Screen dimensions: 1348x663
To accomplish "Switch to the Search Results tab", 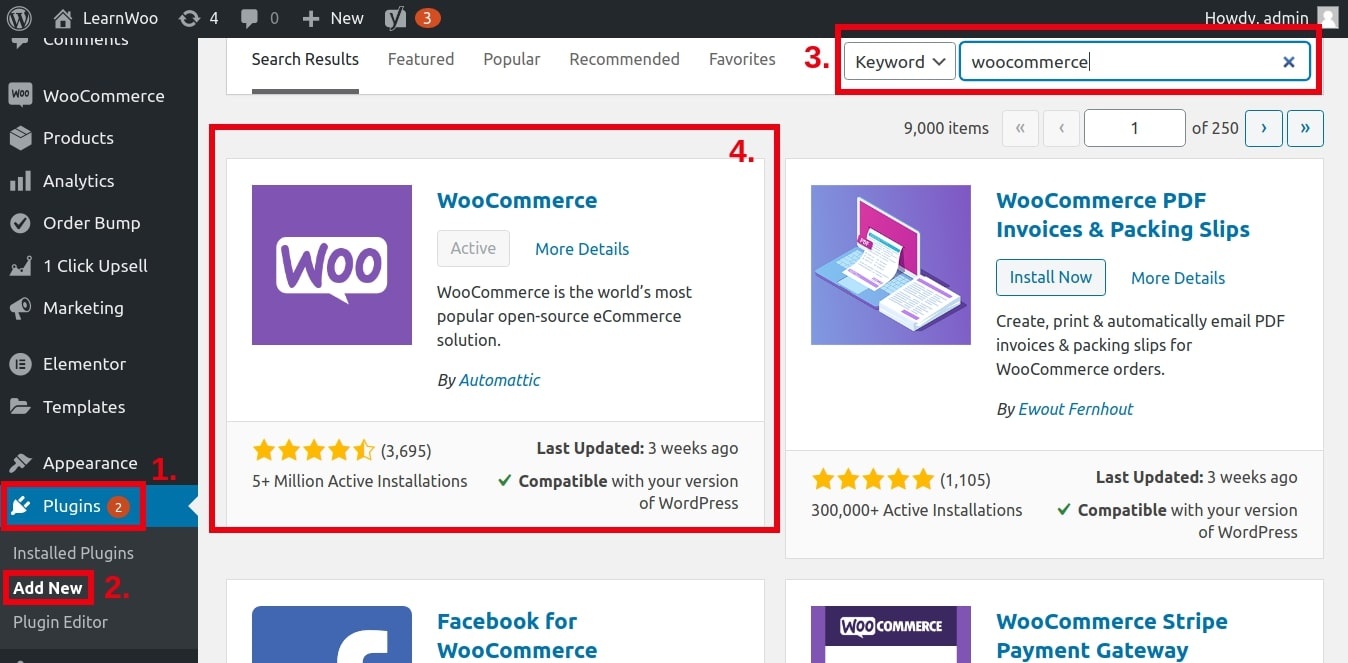I will click(305, 60).
